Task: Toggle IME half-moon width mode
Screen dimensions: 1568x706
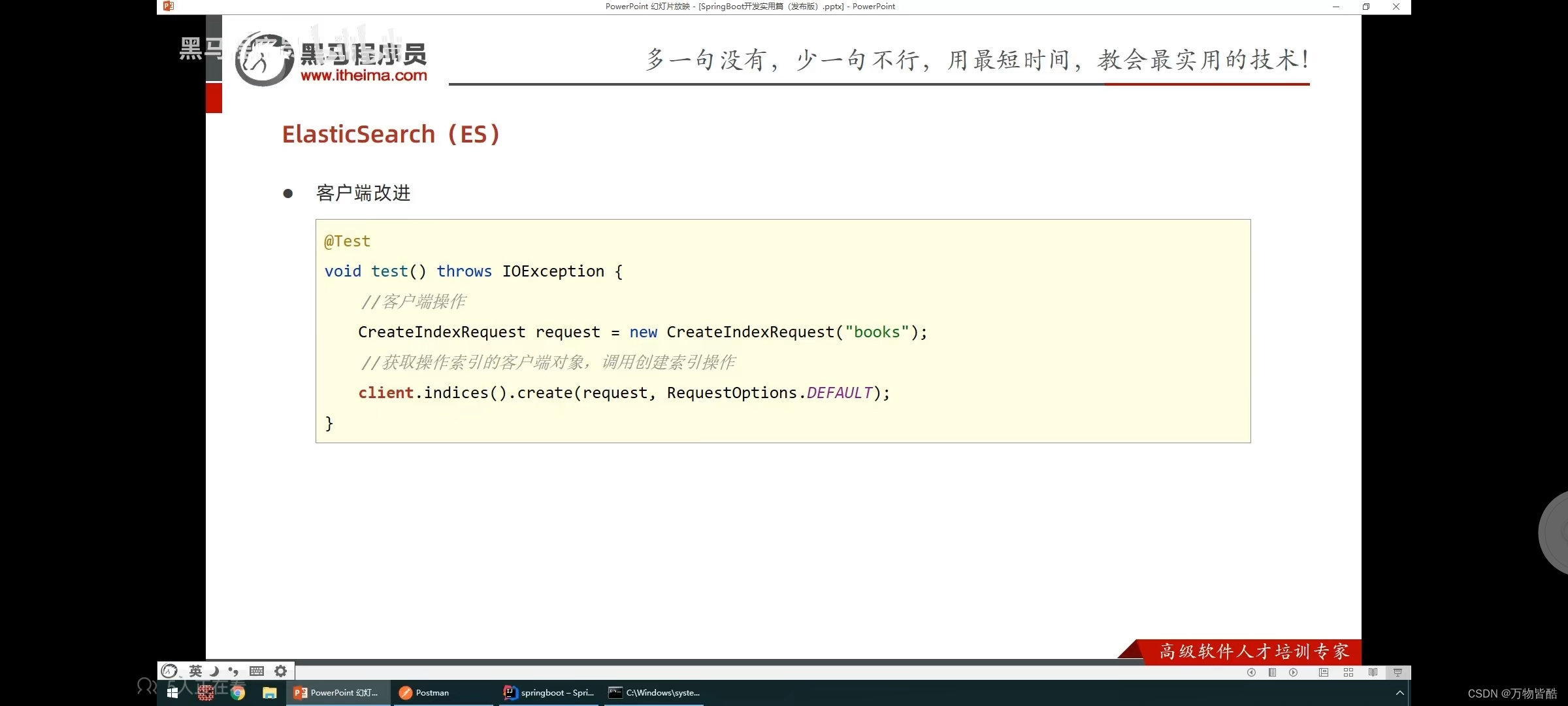Action: 214,671
